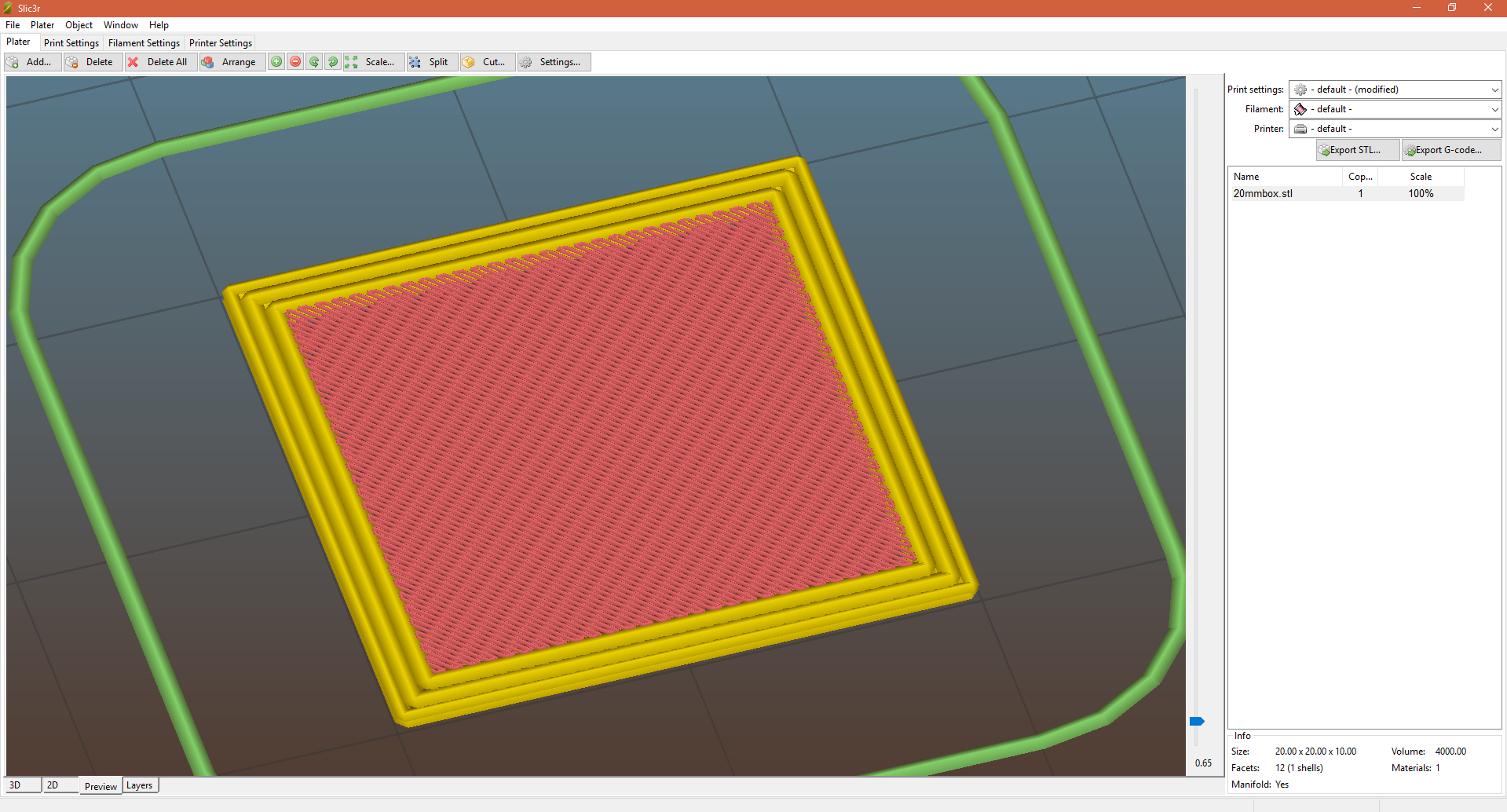Click the Cop... column header

pyautogui.click(x=1360, y=177)
